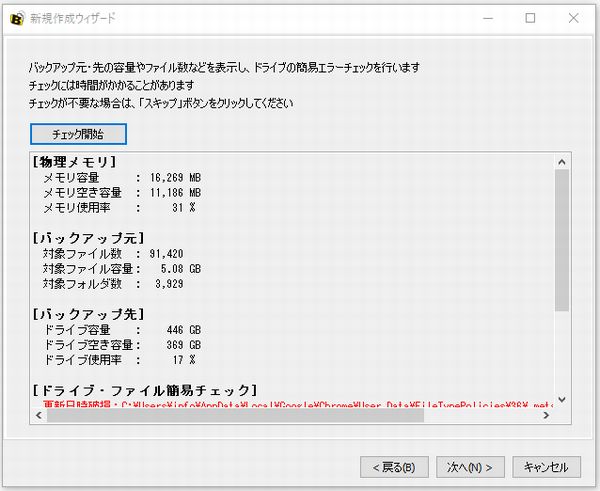Click the チェック開始 button
This screenshot has width=600, height=491.
click(78, 134)
